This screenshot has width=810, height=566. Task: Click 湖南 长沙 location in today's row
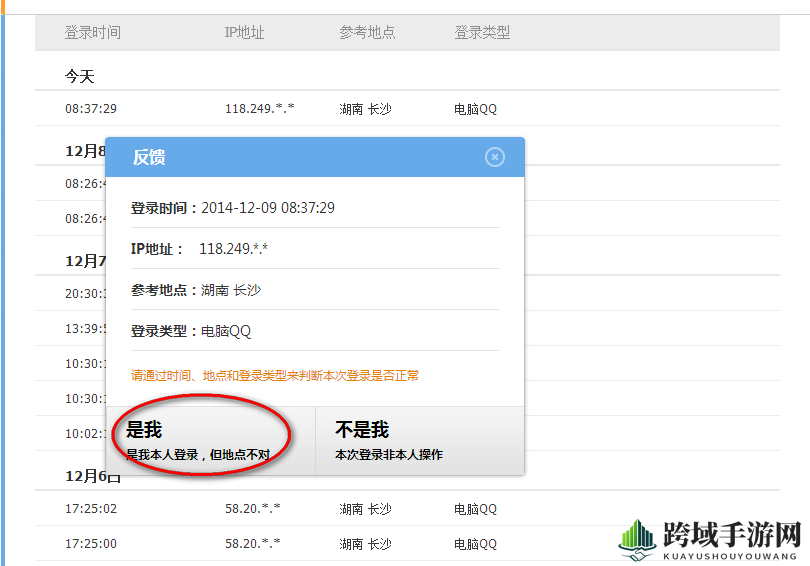pos(365,109)
